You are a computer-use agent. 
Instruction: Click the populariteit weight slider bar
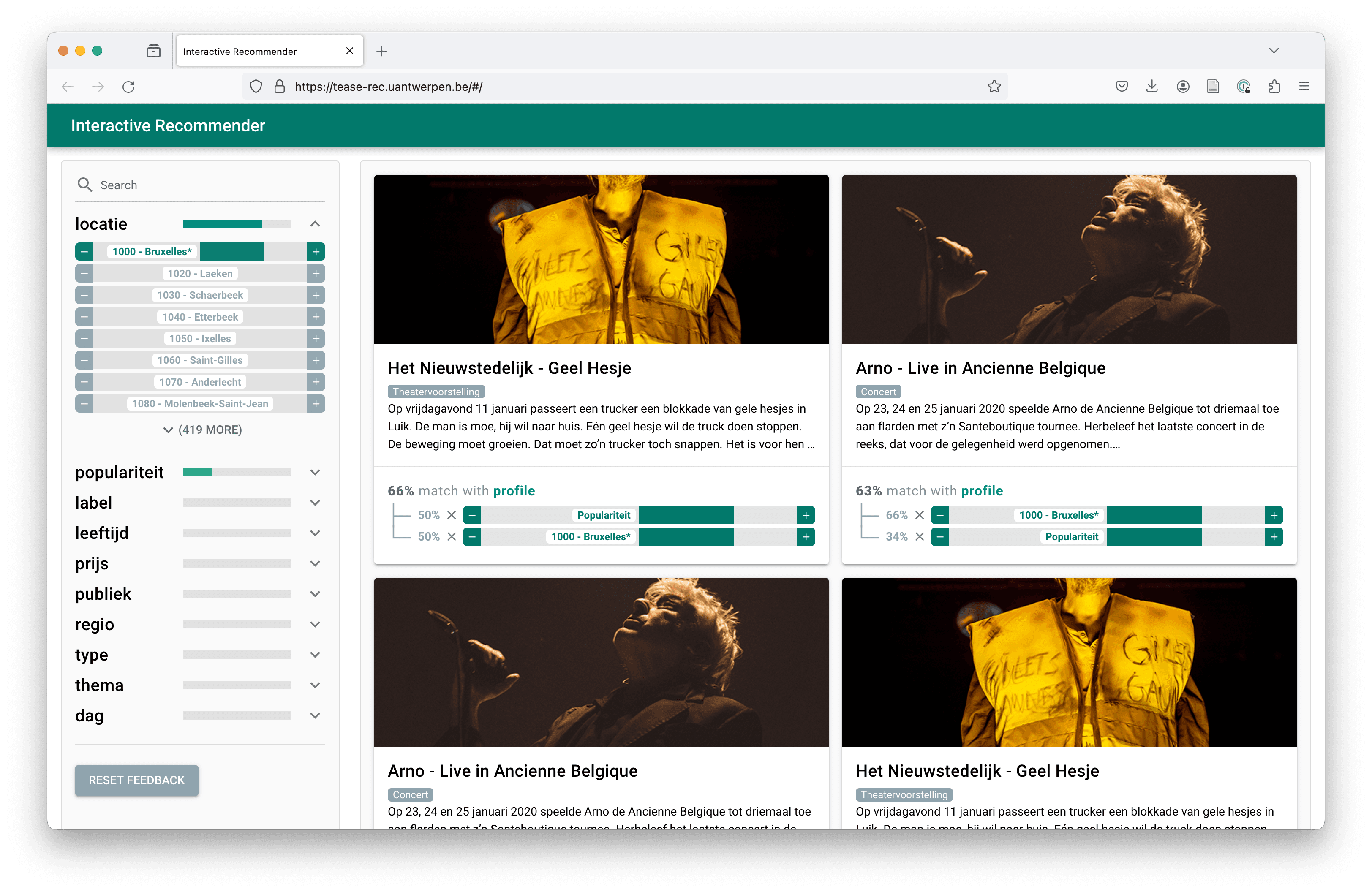tap(237, 473)
